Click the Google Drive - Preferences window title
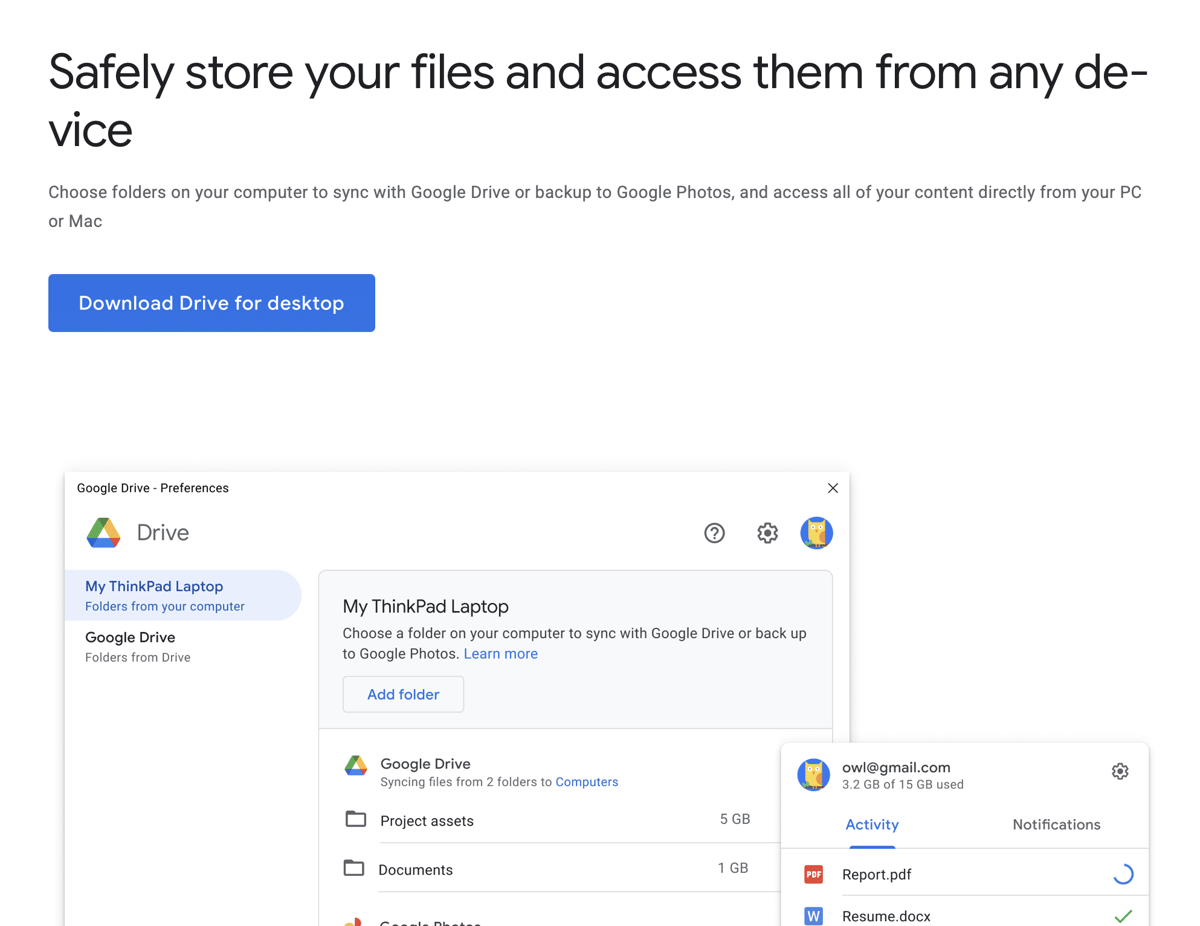Screen dimensions: 1200x926 point(153,488)
